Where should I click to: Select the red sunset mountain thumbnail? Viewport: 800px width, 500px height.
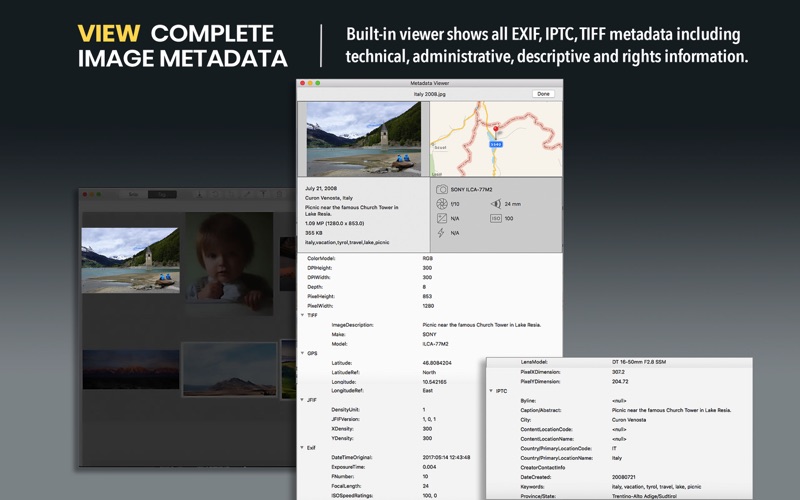click(131, 369)
